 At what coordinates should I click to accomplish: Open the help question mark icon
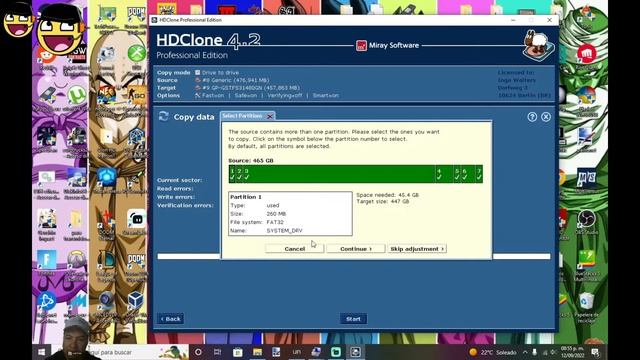point(532,117)
